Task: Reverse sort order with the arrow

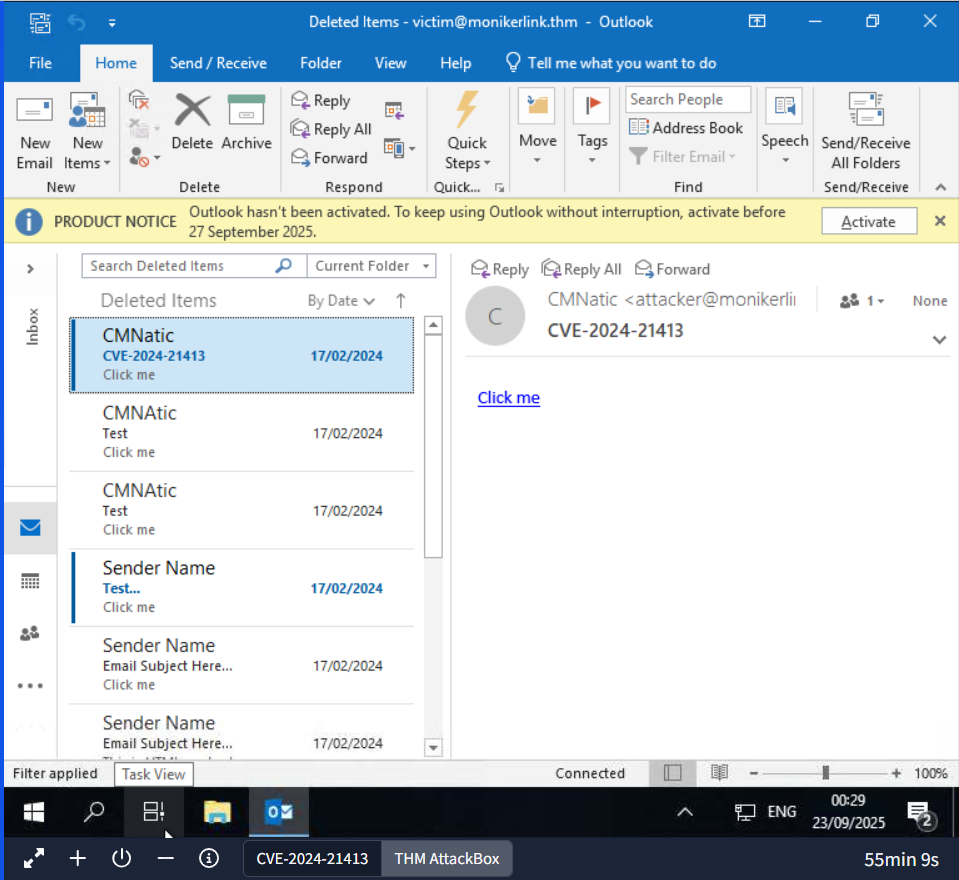Action: pyautogui.click(x=401, y=300)
